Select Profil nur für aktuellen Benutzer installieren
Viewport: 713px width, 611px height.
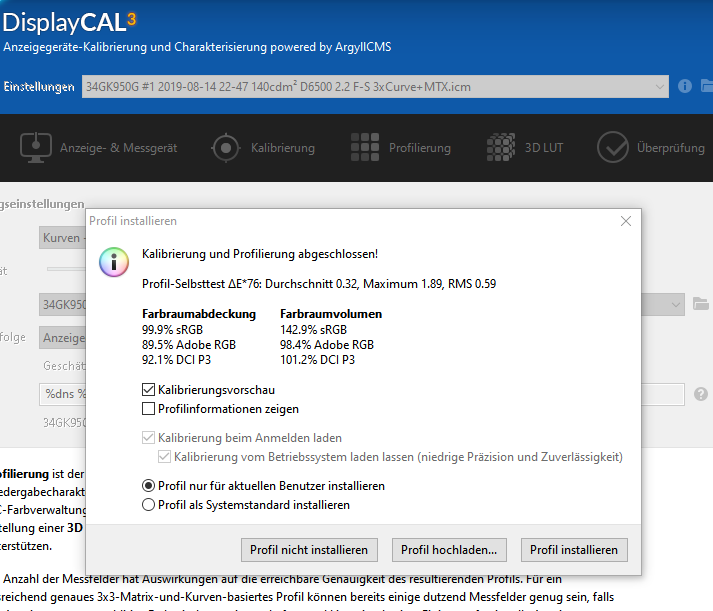pos(148,486)
